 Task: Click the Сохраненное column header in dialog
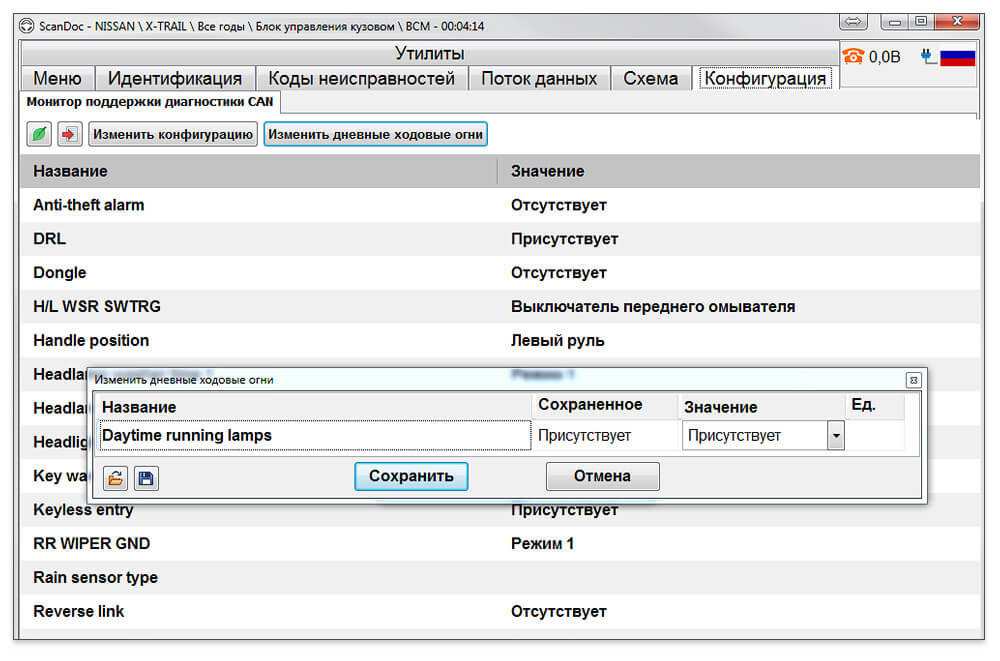pyautogui.click(x=605, y=405)
